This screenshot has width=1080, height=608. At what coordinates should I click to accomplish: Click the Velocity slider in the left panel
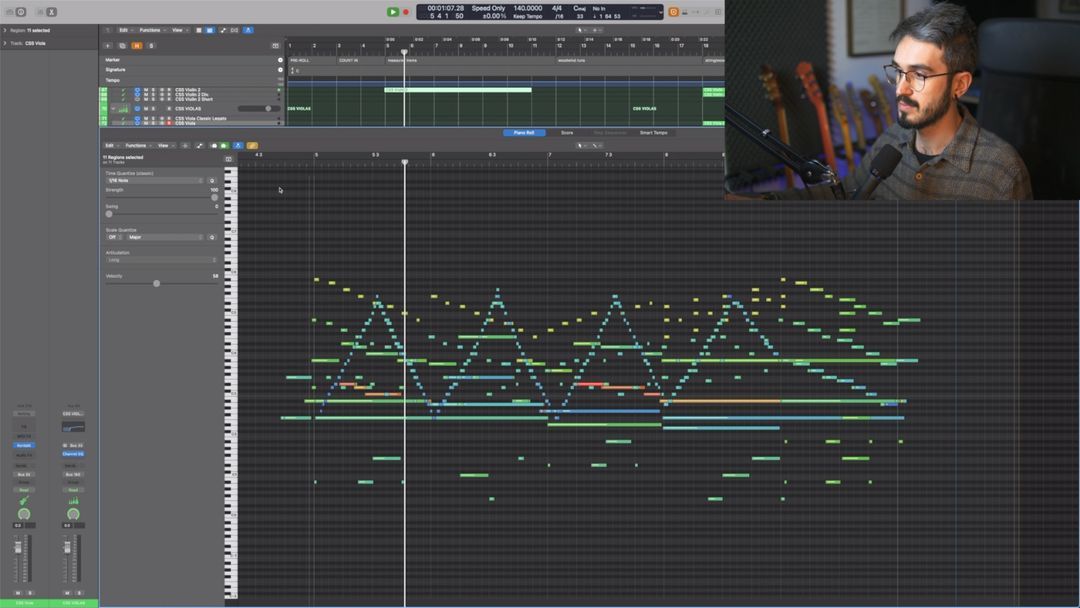(157, 283)
